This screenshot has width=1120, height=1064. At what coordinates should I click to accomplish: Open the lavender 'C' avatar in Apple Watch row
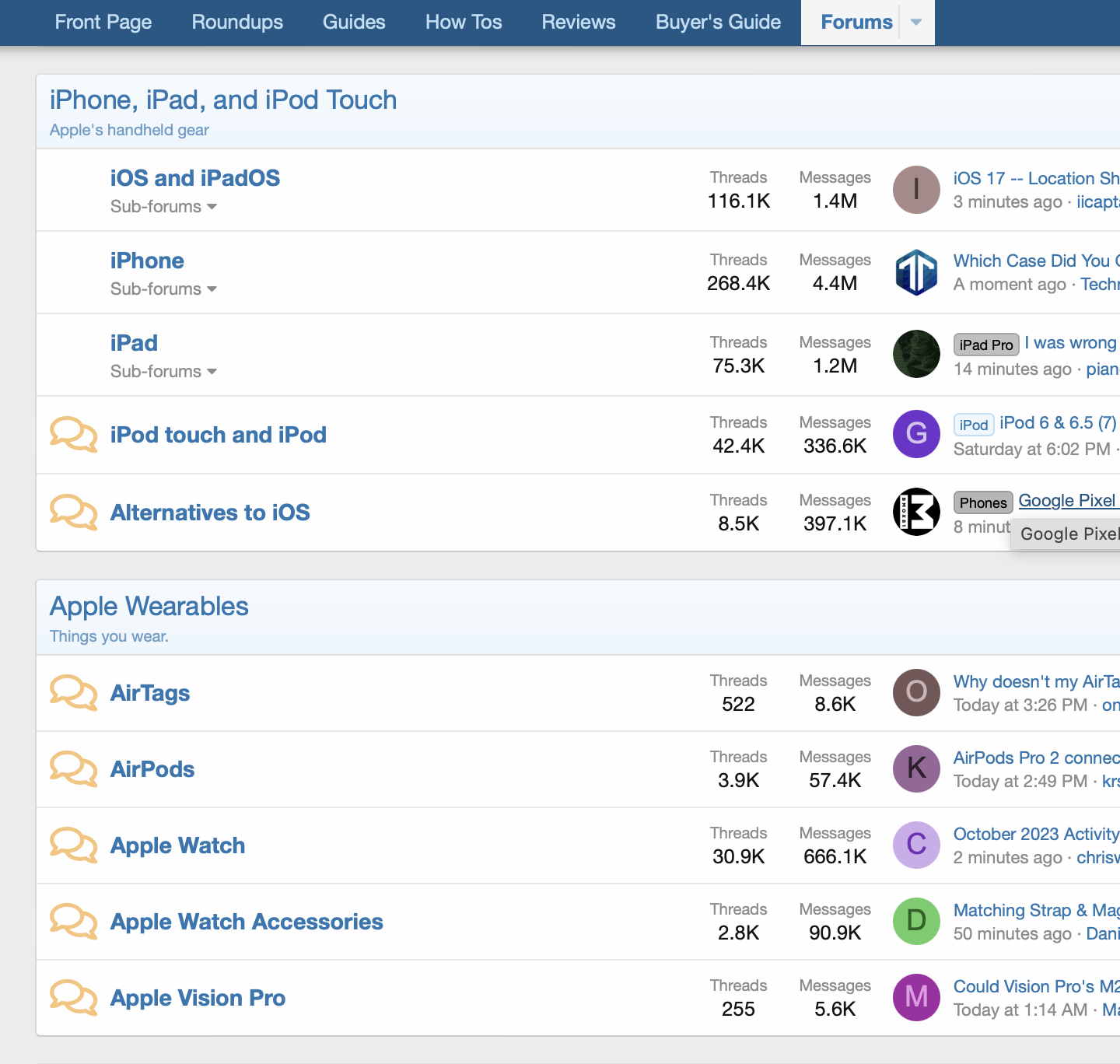916,845
